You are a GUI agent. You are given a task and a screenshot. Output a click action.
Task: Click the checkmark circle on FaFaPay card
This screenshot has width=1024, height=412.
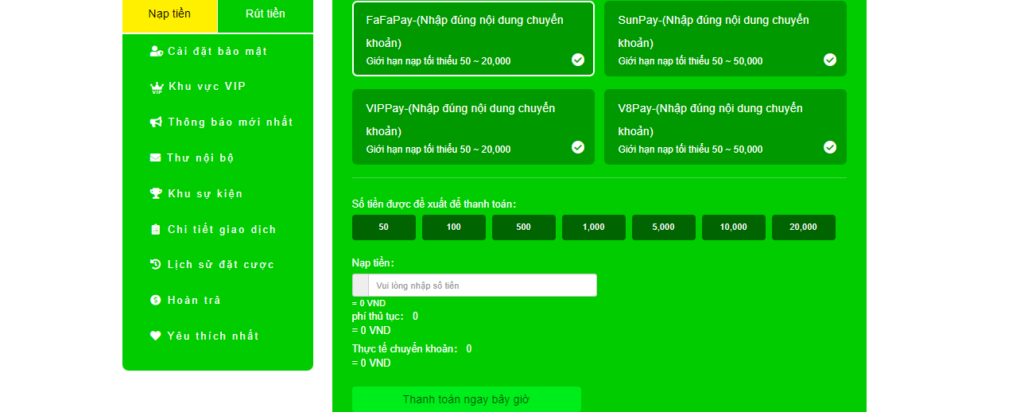point(578,60)
